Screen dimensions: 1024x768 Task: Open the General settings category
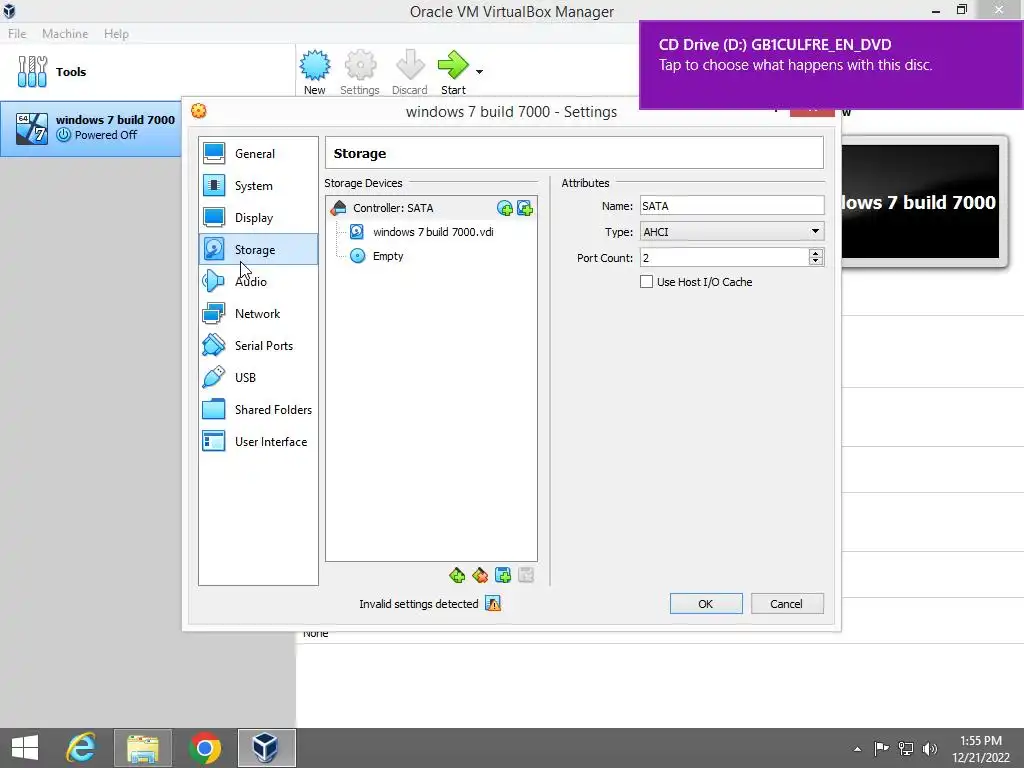point(258,153)
